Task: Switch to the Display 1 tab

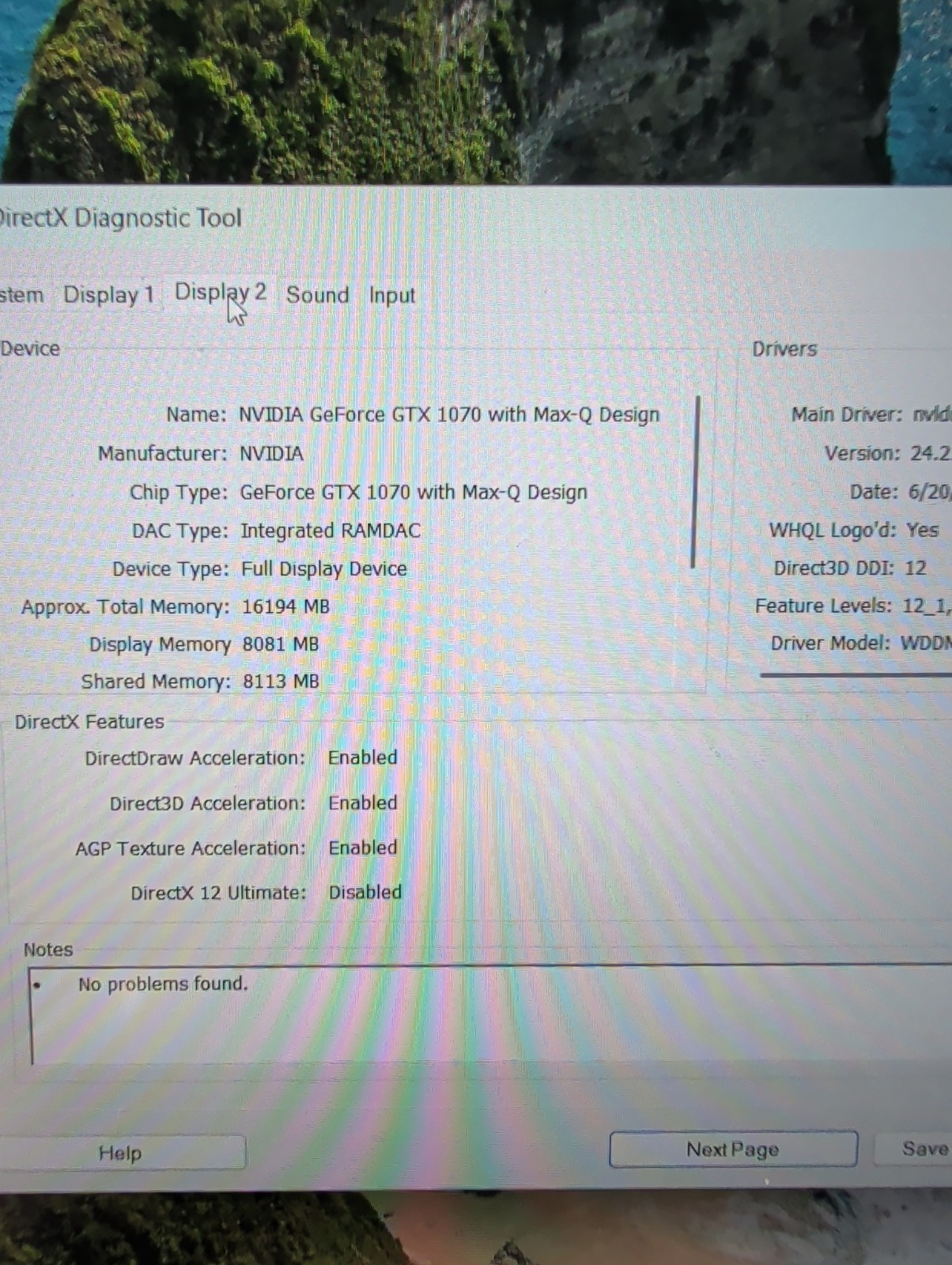Action: click(x=108, y=295)
